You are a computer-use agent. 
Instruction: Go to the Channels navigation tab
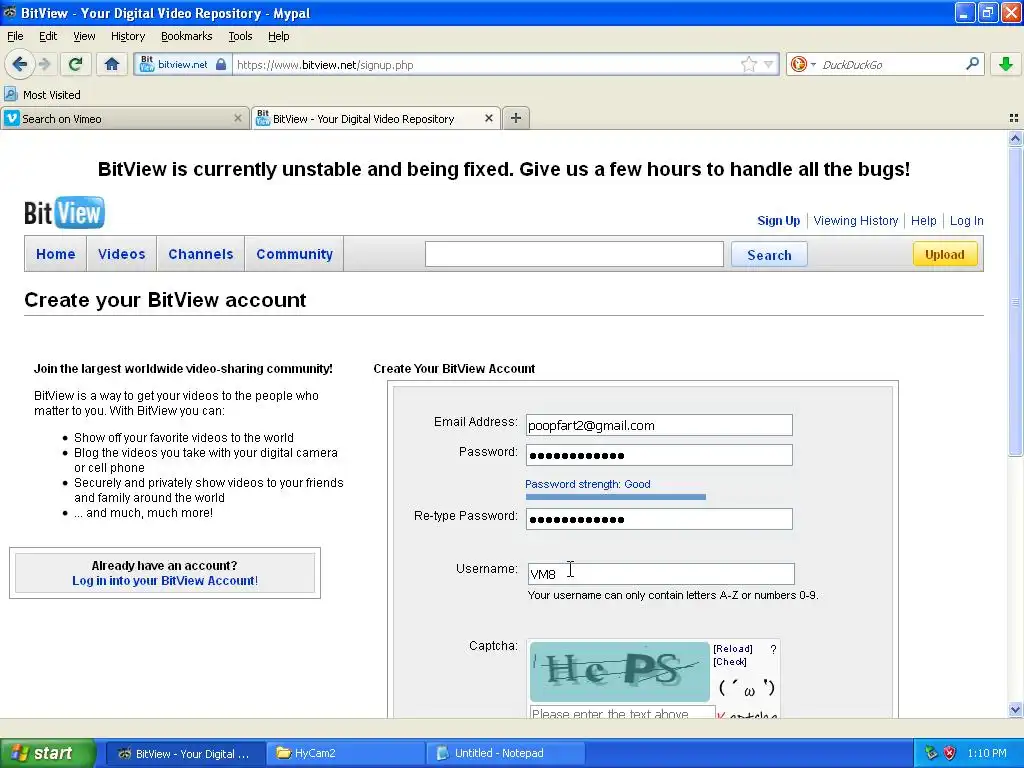(200, 254)
